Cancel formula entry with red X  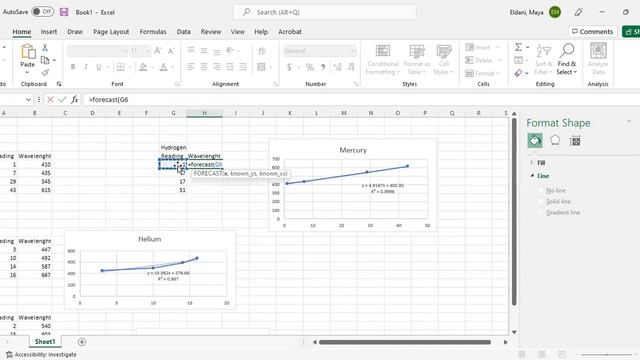[x=50, y=99]
